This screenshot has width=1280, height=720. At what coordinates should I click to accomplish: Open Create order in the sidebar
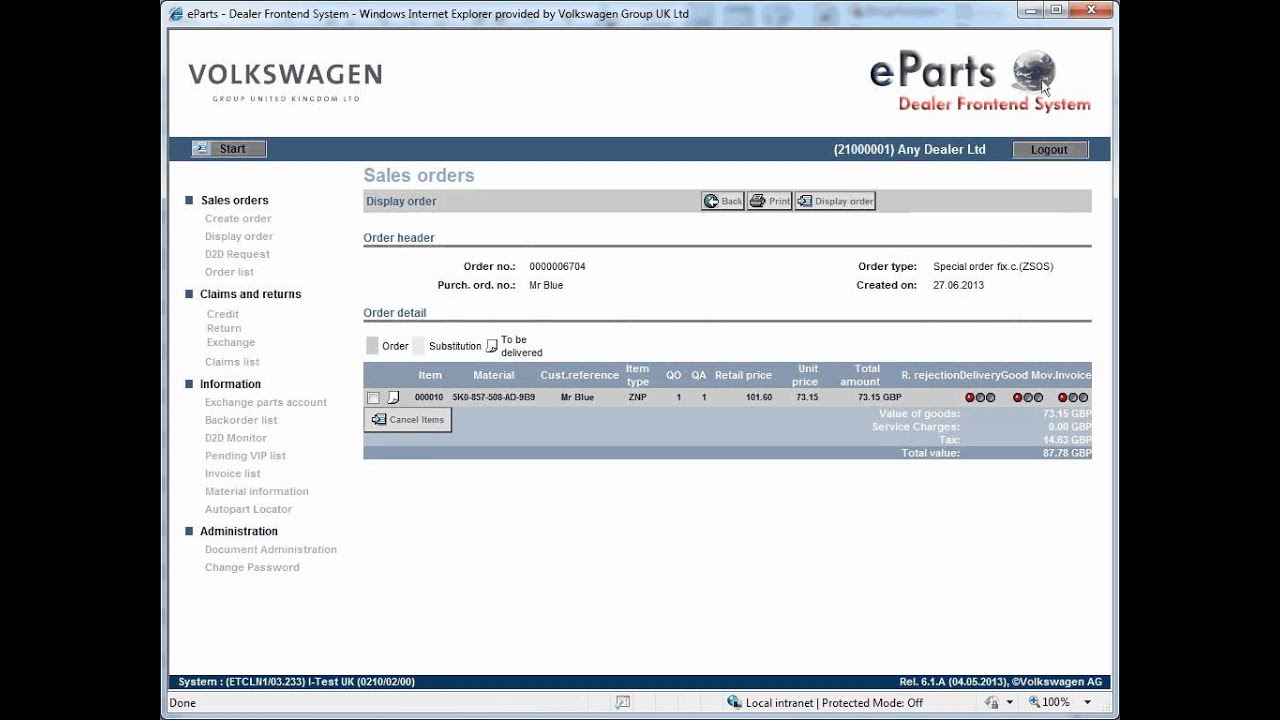click(238, 218)
